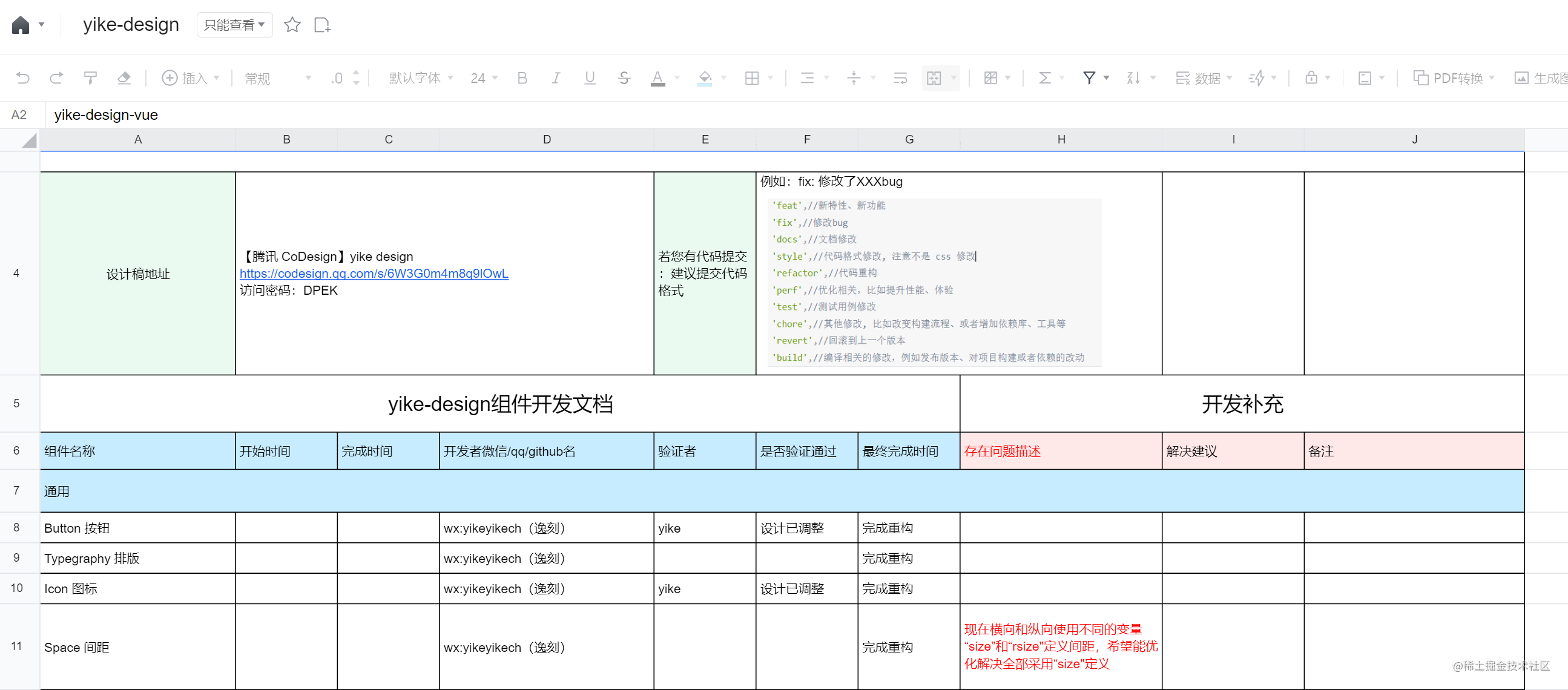Open the font size 24 dropdown

pyautogui.click(x=484, y=78)
